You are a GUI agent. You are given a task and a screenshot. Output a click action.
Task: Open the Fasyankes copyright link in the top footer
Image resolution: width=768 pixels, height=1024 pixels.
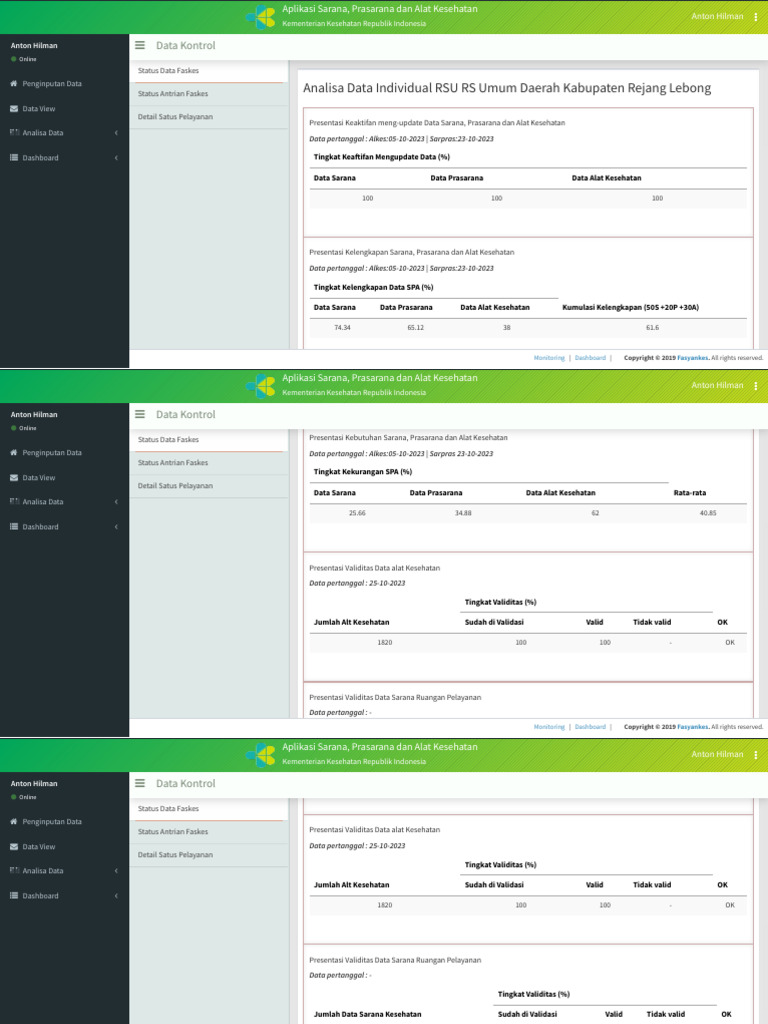pyautogui.click(x=692, y=357)
